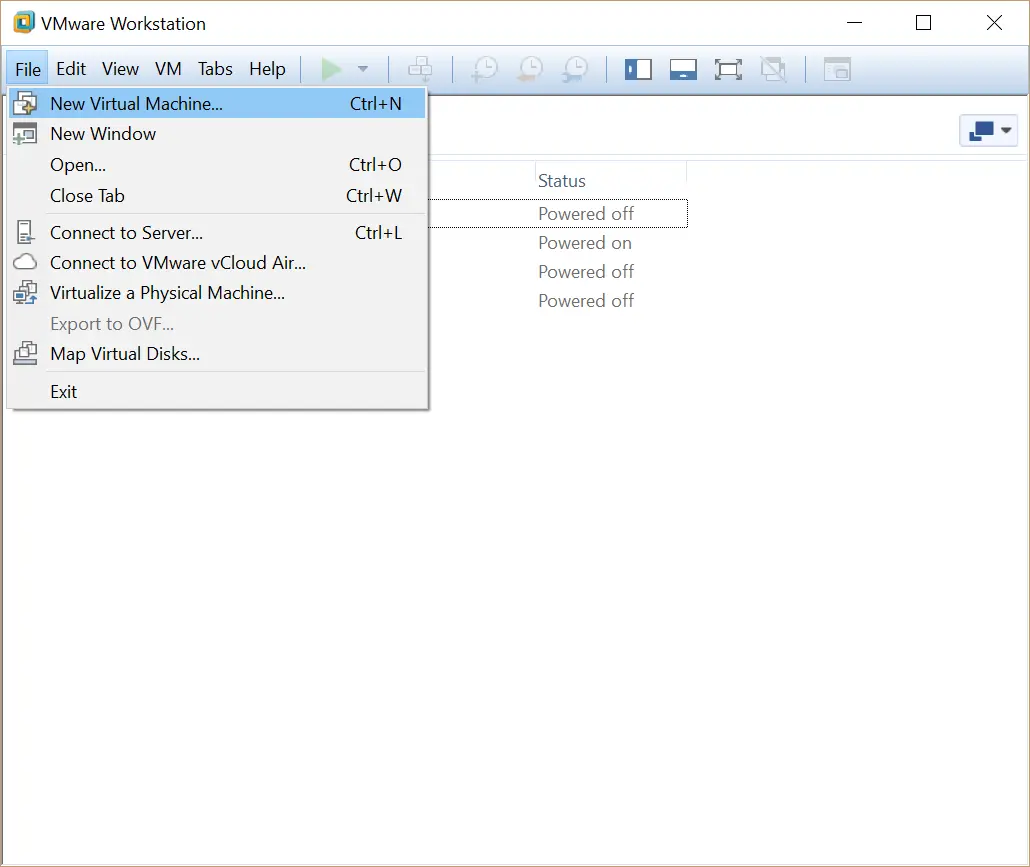The height and width of the screenshot is (867, 1030).
Task: Click the Unity mode toolbar icon
Action: (773, 69)
